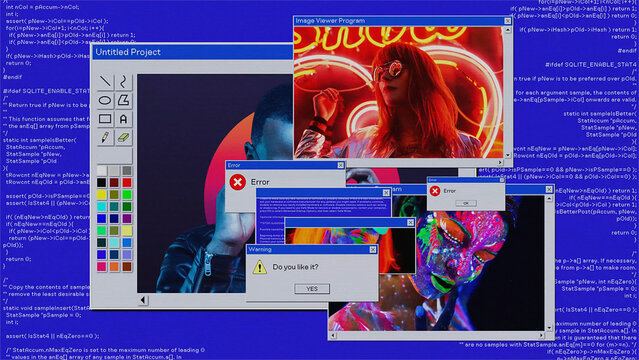The width and height of the screenshot is (639, 360).
Task: Click the red X icon in the large Error dialog
Action: [x=238, y=182]
